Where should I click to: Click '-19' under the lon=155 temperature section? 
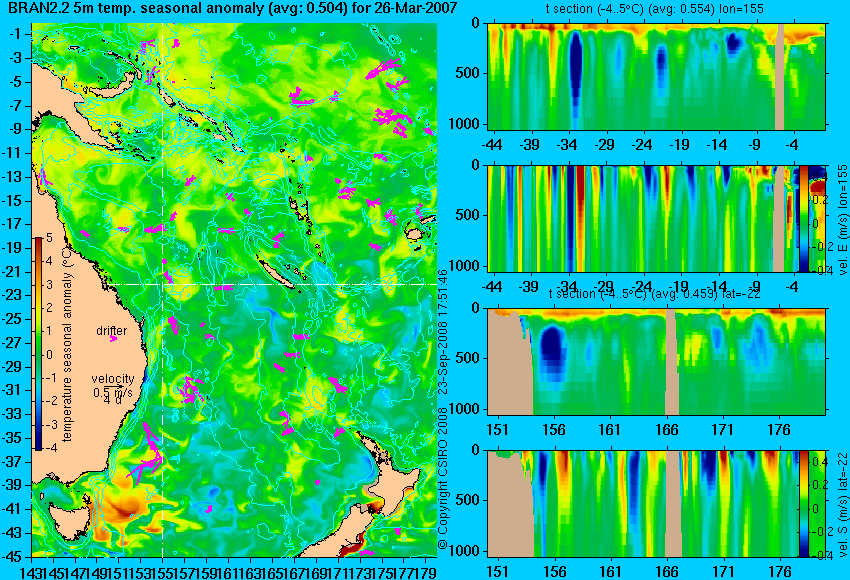(680, 145)
